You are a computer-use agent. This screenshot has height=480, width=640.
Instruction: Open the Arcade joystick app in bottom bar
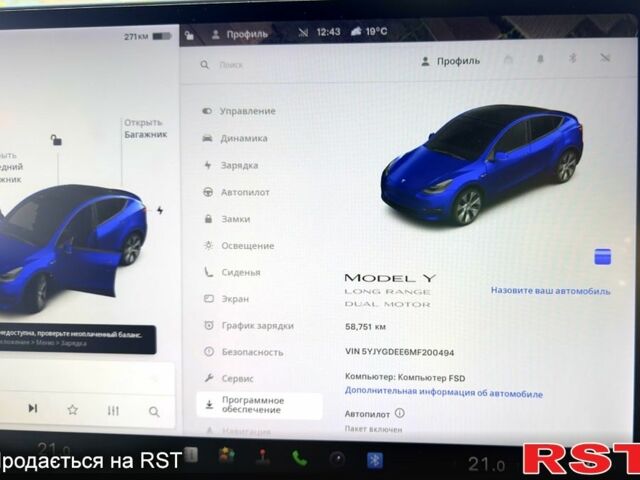tap(263, 457)
